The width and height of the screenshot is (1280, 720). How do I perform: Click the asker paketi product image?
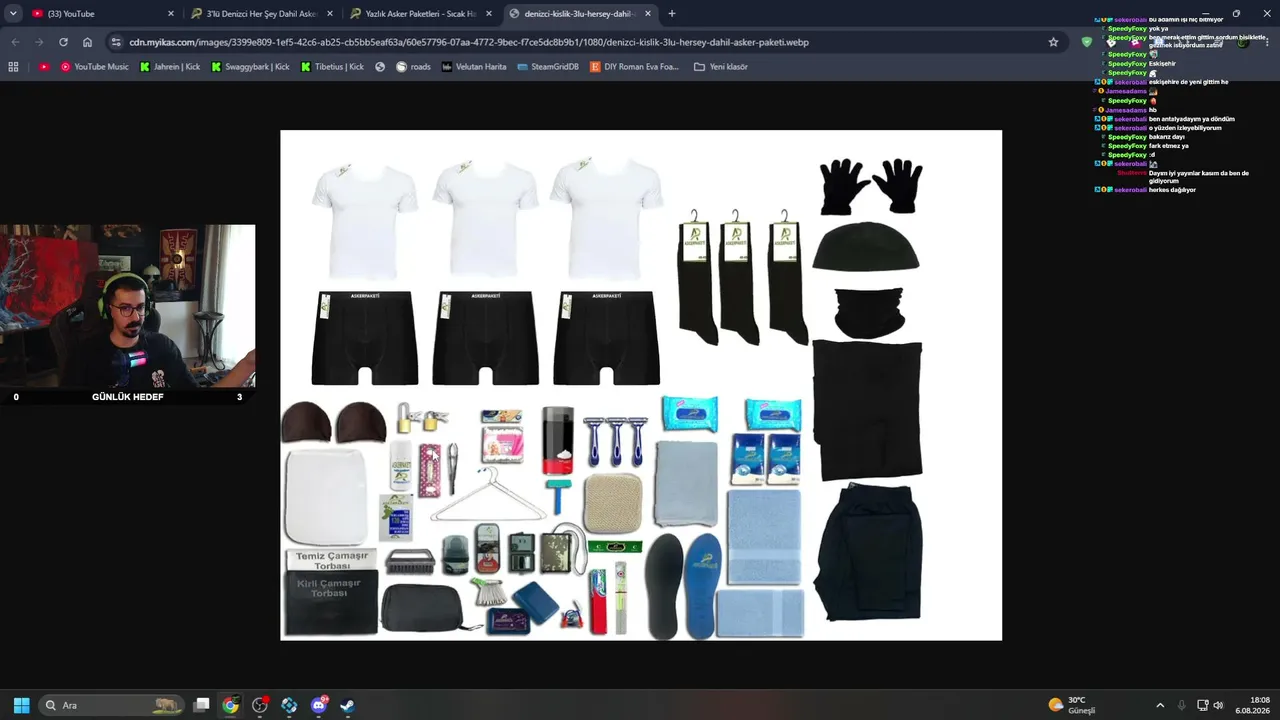[641, 385]
